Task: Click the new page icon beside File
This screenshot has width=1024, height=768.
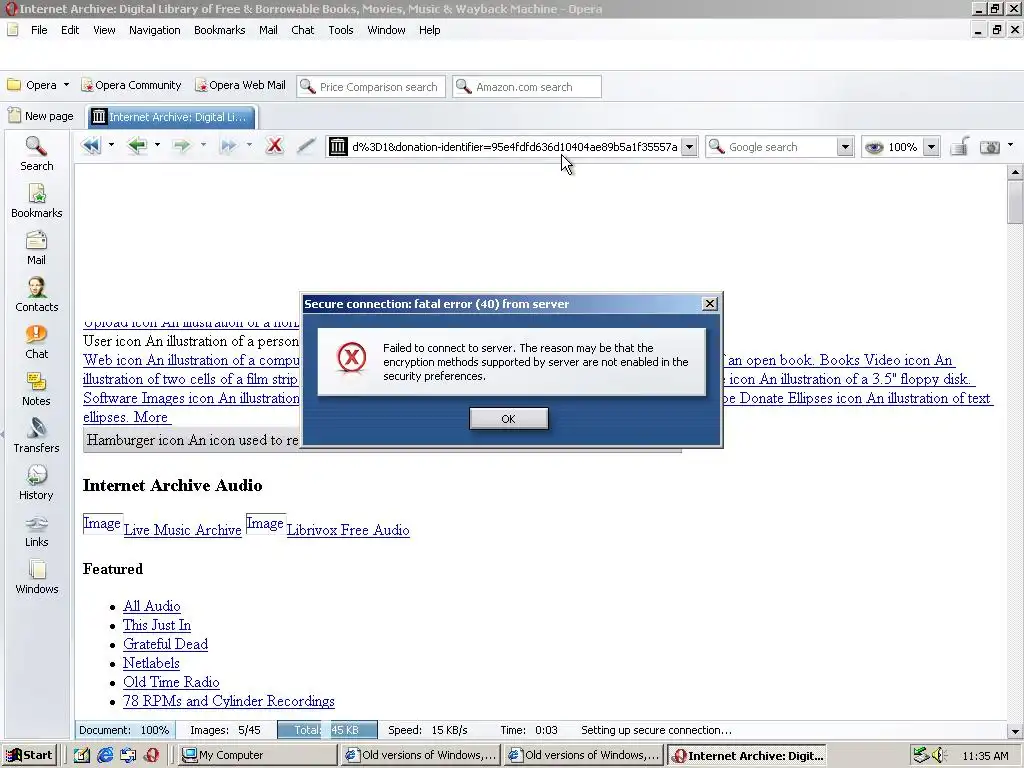Action: pos(13,30)
